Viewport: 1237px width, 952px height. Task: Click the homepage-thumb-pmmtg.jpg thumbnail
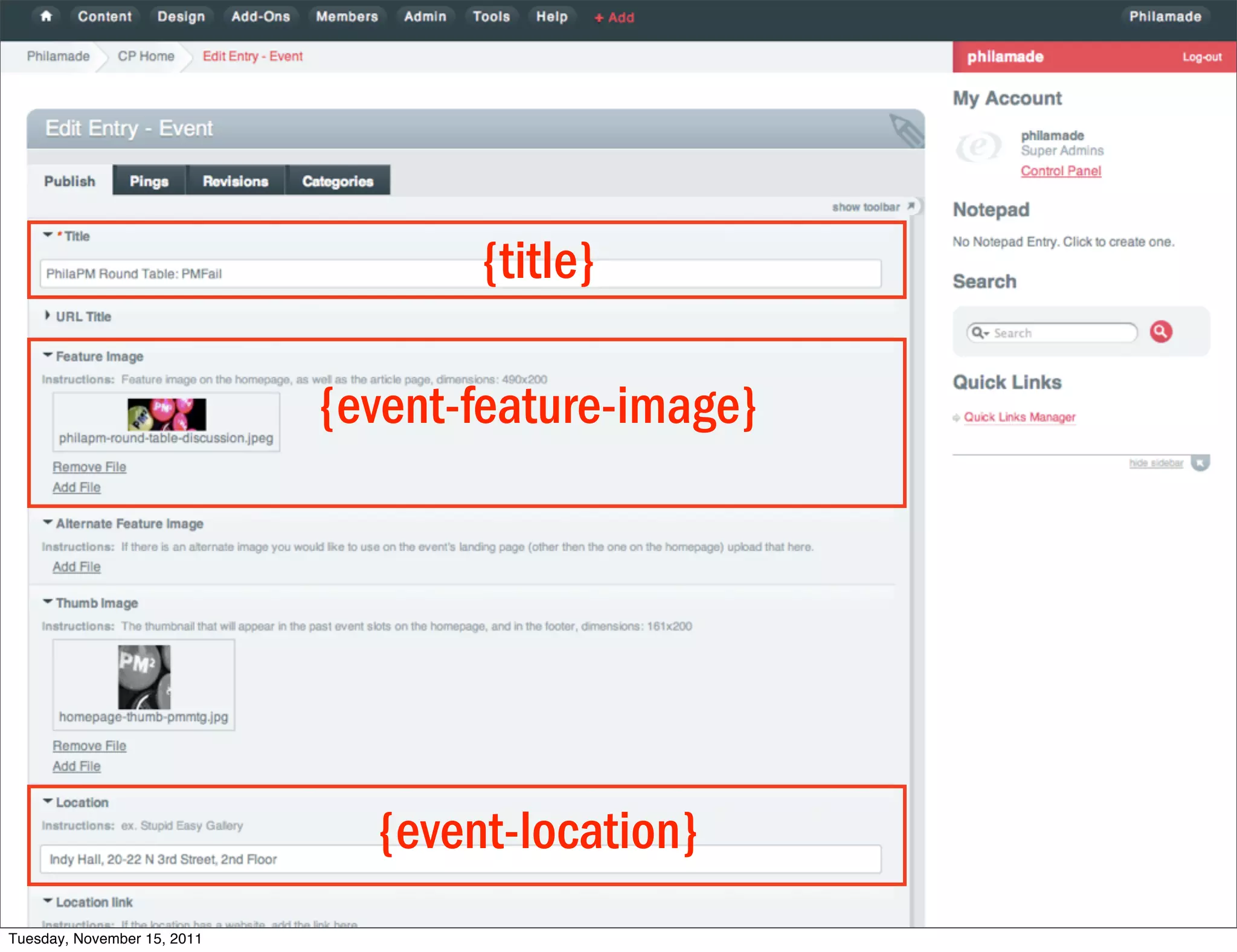pyautogui.click(x=144, y=677)
